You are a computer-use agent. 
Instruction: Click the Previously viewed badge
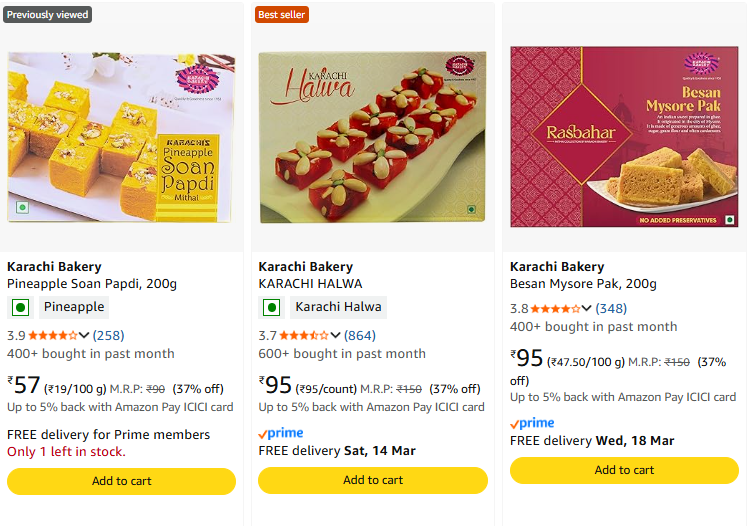48,14
